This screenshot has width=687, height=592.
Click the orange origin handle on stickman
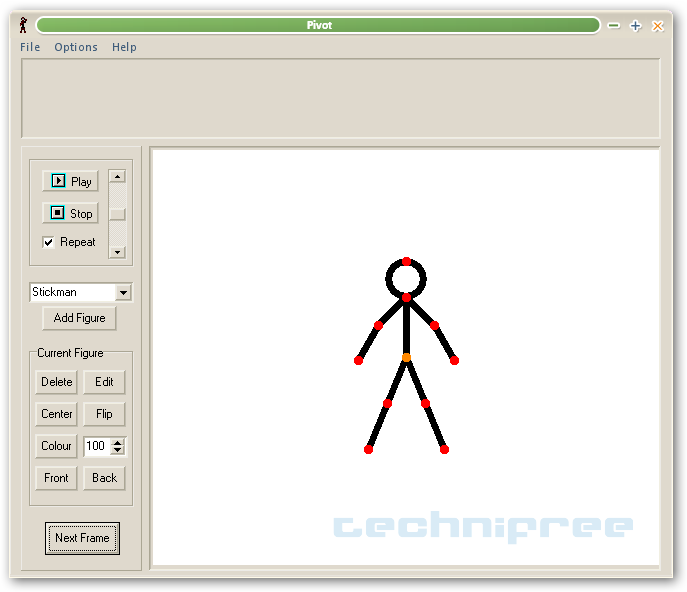tap(406, 357)
